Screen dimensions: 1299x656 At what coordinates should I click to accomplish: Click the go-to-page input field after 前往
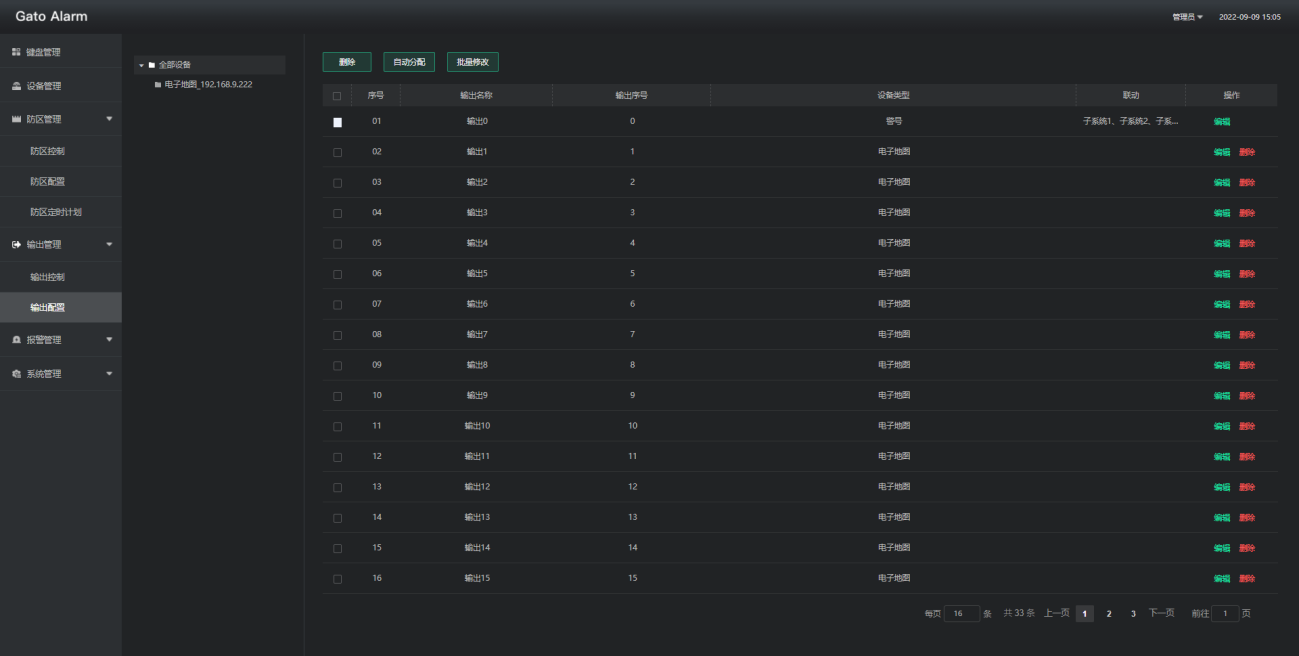[1225, 614]
